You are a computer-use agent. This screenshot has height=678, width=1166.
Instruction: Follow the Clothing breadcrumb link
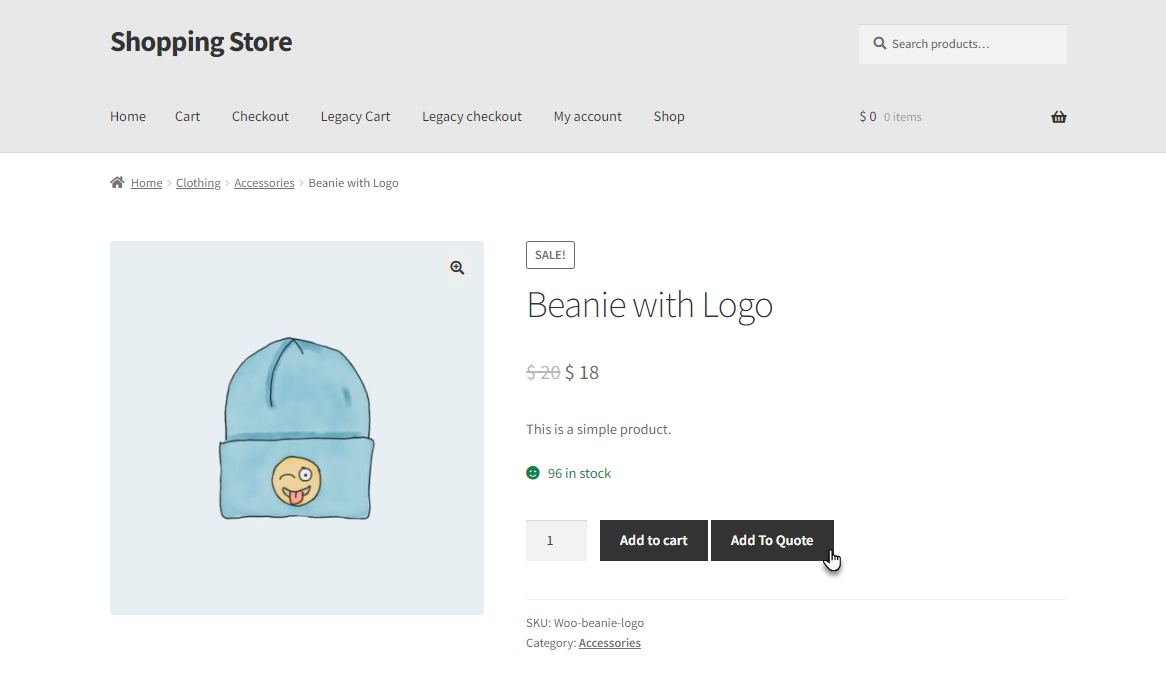198,183
